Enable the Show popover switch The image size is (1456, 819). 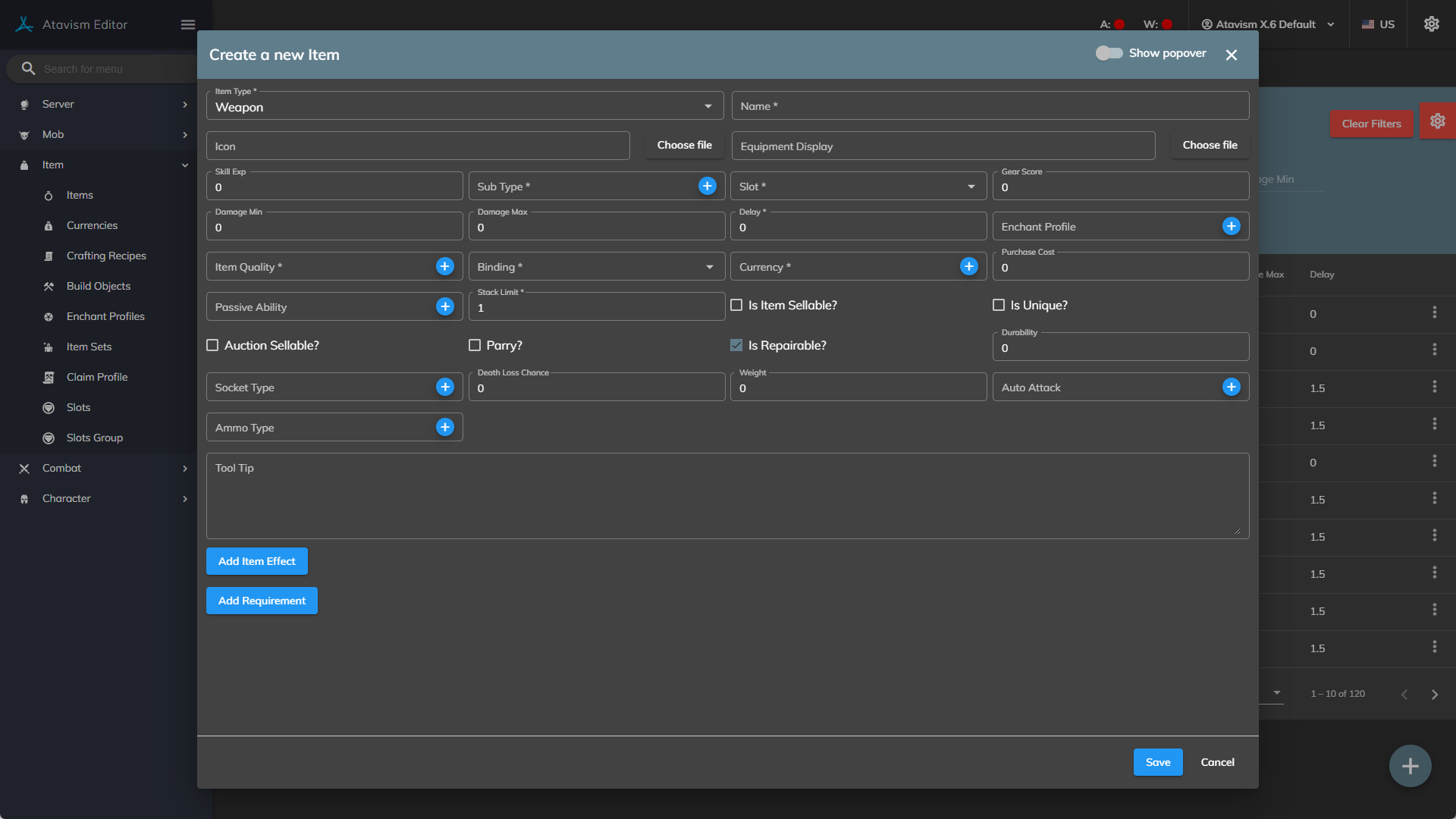coord(1109,53)
